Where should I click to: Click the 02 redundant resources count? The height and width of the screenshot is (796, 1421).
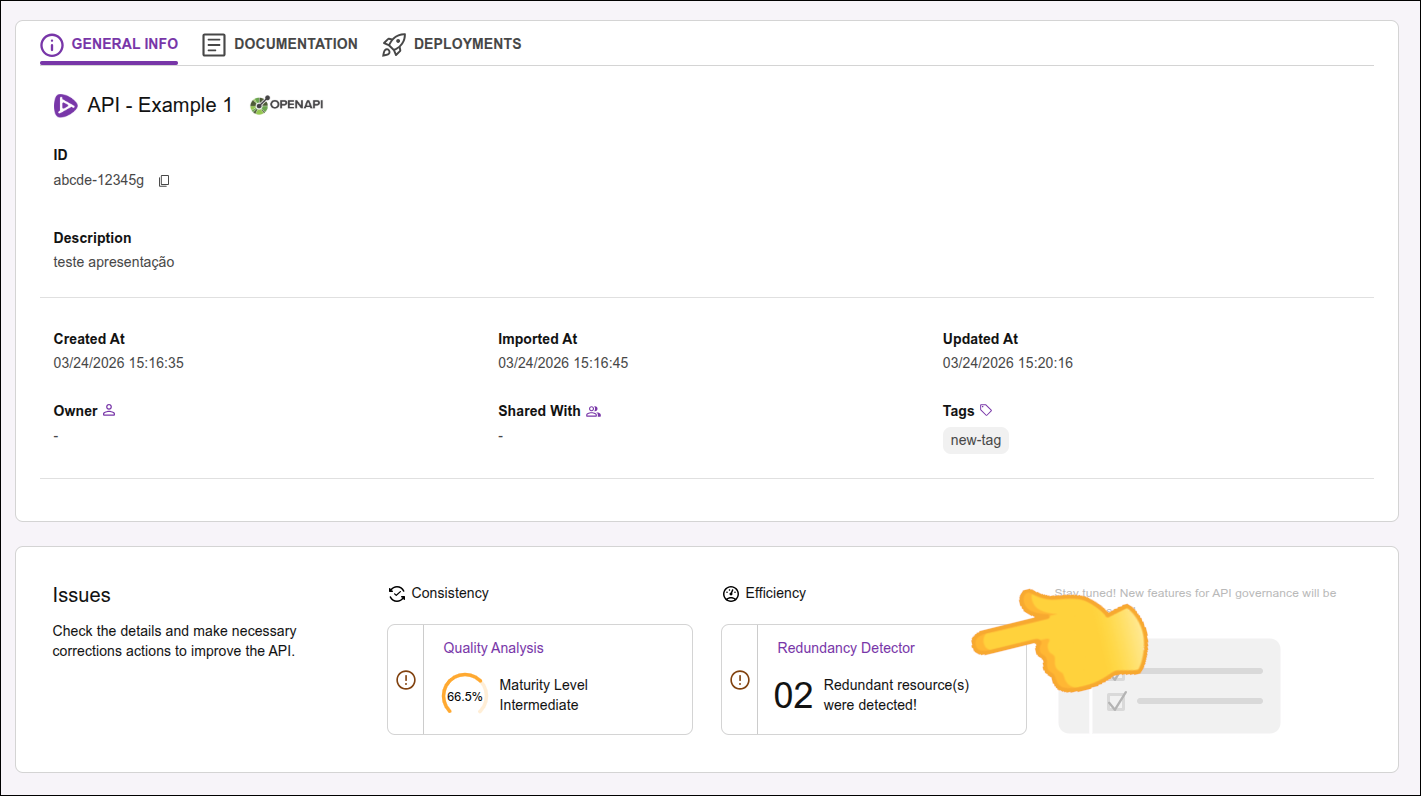tap(793, 695)
